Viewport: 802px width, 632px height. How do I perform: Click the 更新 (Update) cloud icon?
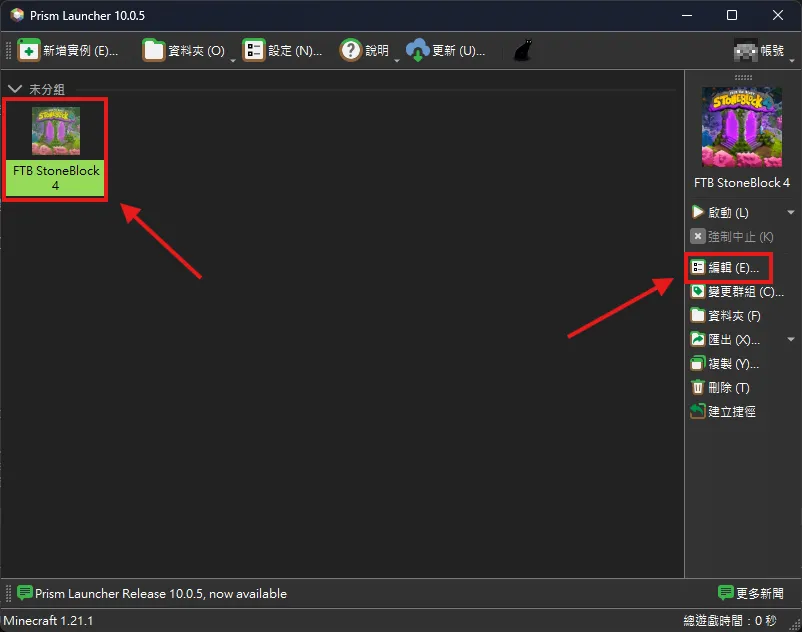click(x=417, y=50)
